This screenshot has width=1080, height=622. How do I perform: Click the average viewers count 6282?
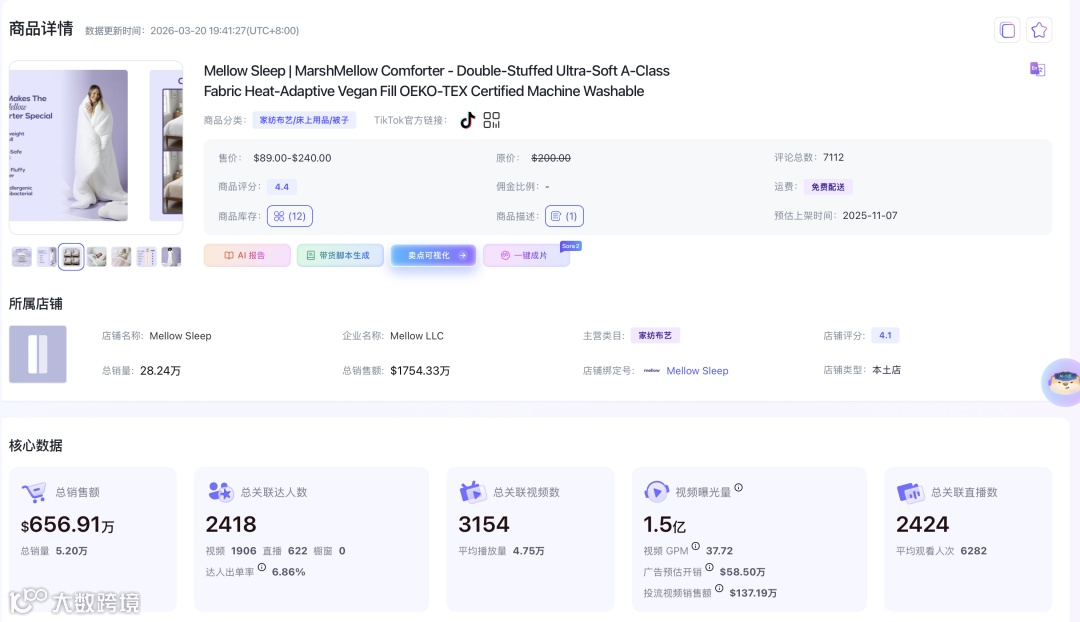pos(973,551)
